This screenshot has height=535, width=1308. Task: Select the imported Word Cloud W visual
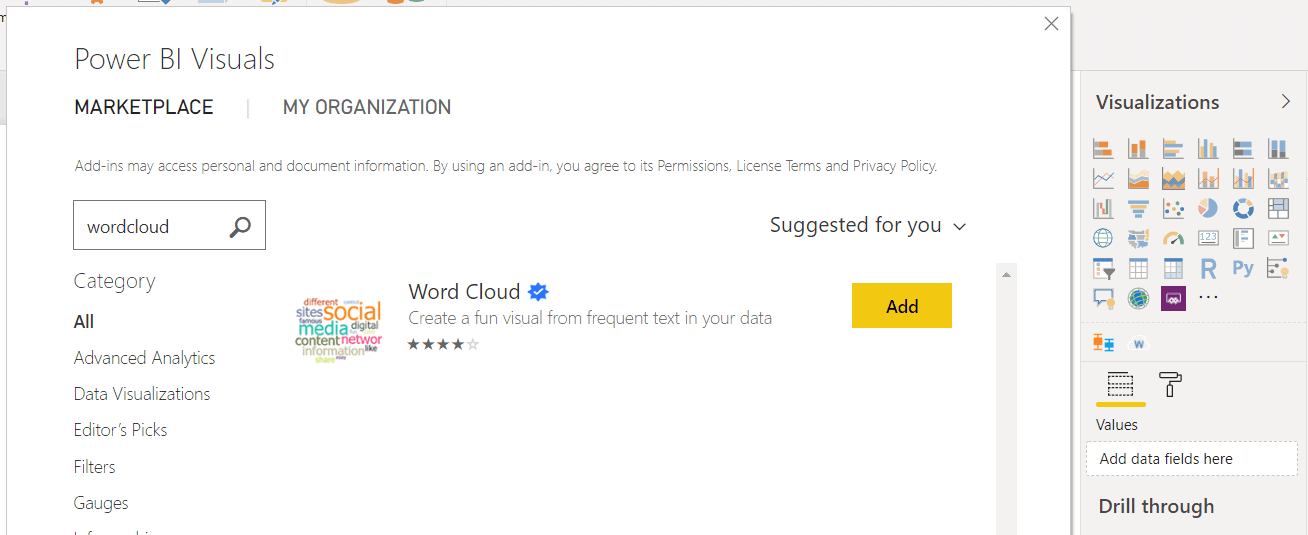click(x=1139, y=344)
